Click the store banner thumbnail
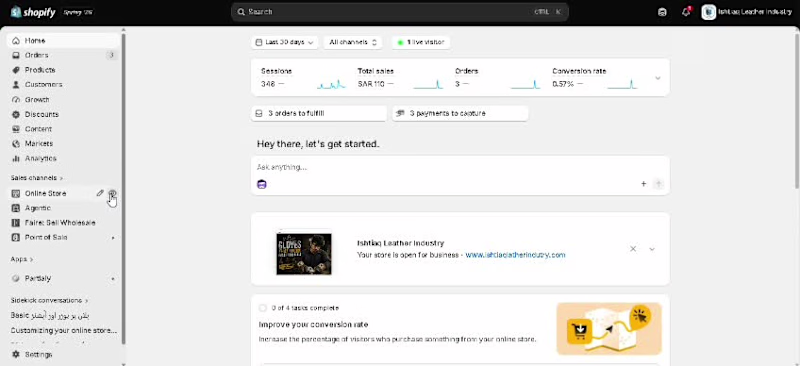Screen dimensions: 800x366 pyautogui.click(x=304, y=254)
